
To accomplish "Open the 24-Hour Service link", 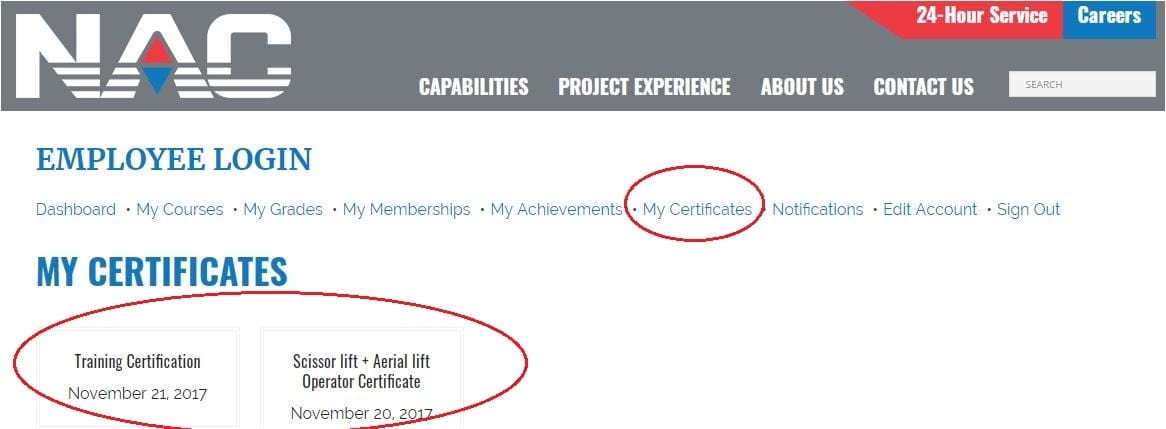I will click(982, 16).
